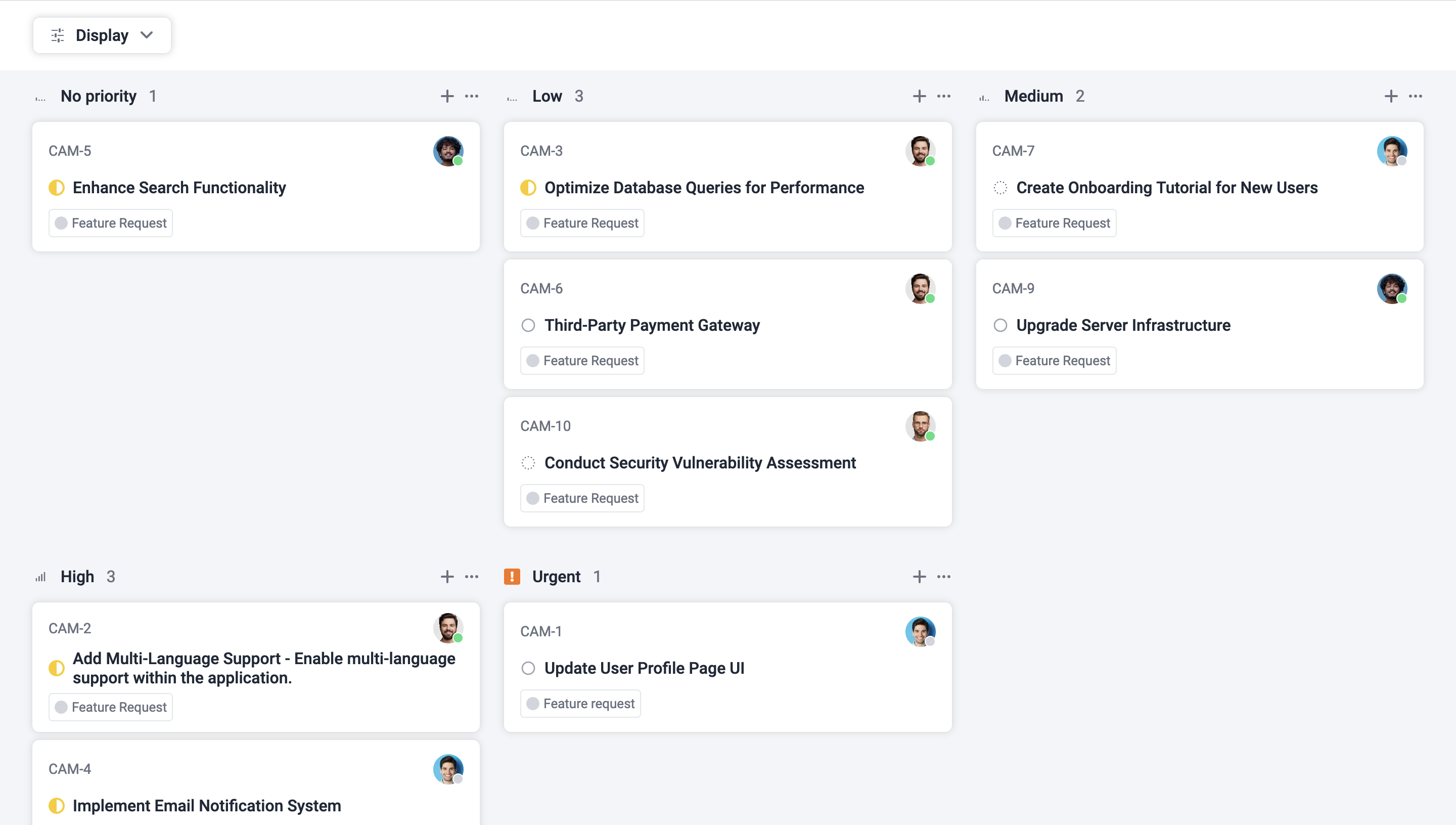Click the Medium priority icon in the column header

tap(984, 96)
